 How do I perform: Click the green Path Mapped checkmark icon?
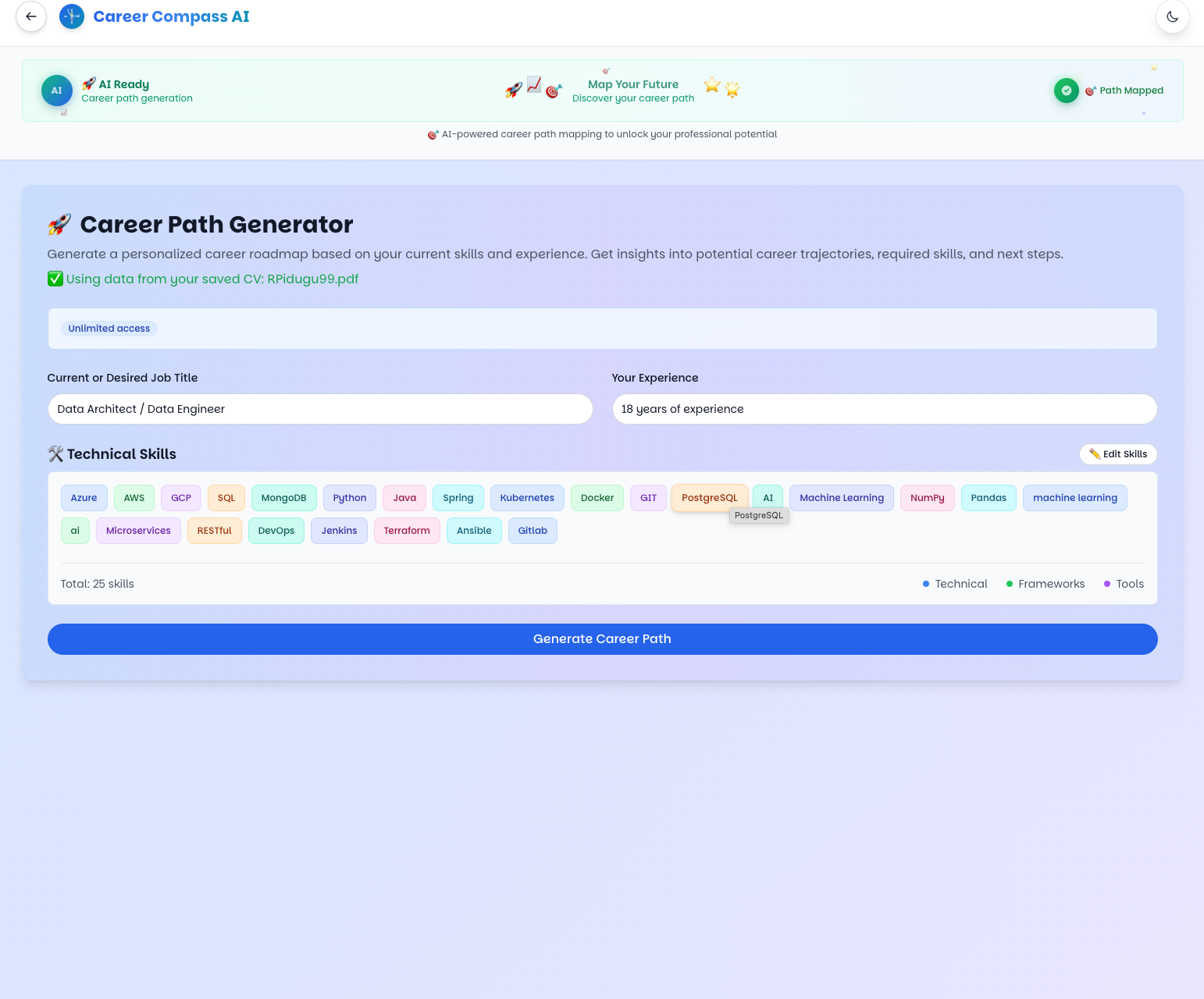coord(1066,90)
